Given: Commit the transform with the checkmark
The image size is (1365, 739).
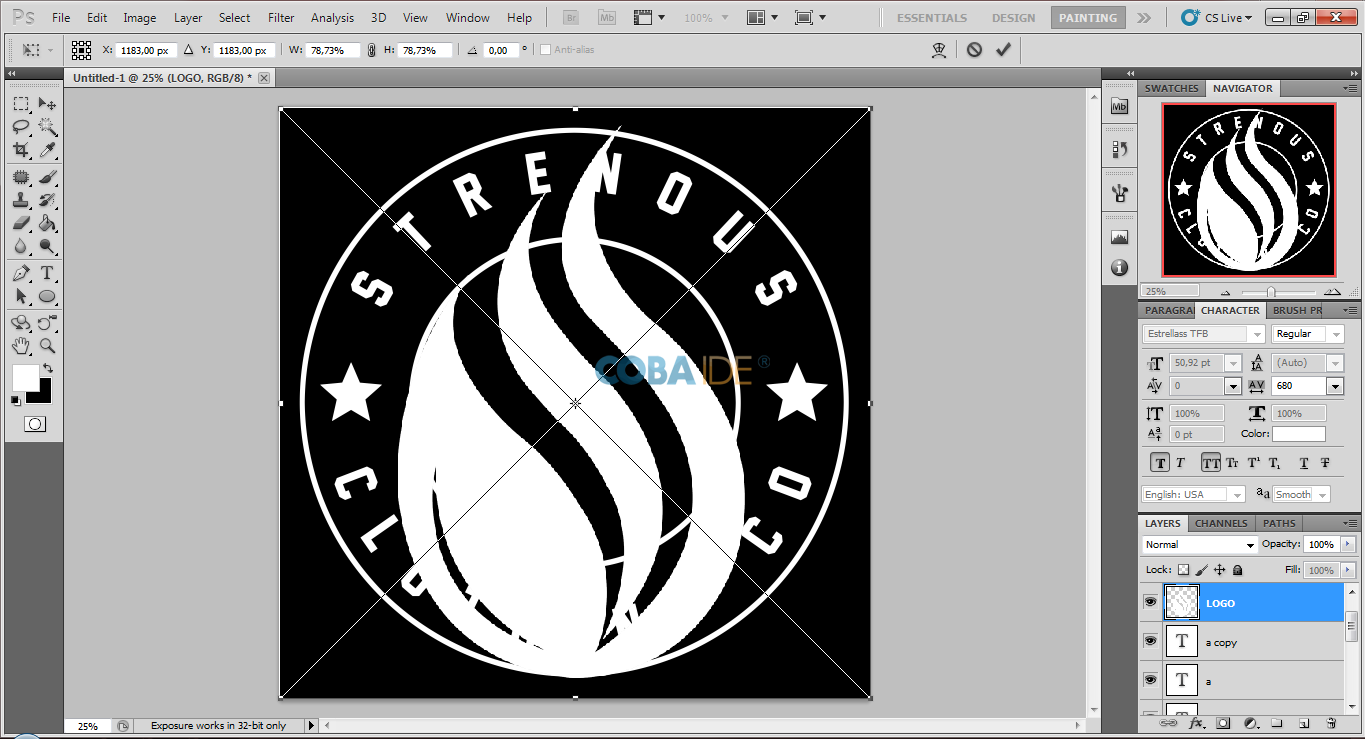Looking at the screenshot, I should [x=1003, y=49].
